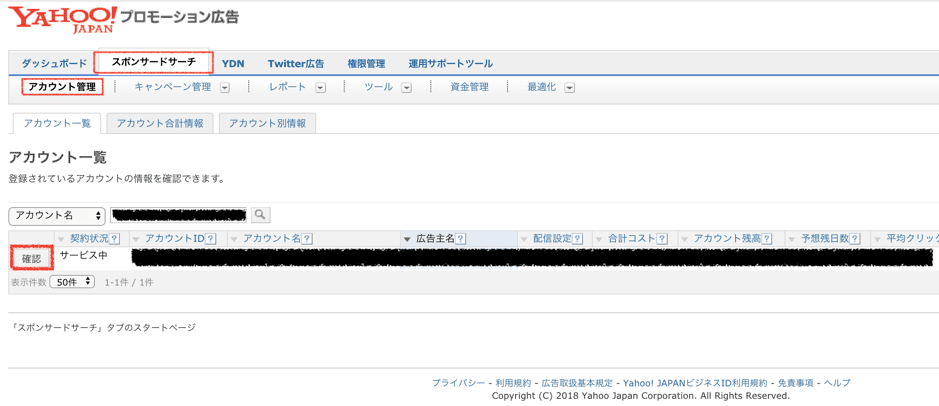Screen dimensions: 939x406
Task: Click help icon beside 配信設定 column
Action: point(577,239)
